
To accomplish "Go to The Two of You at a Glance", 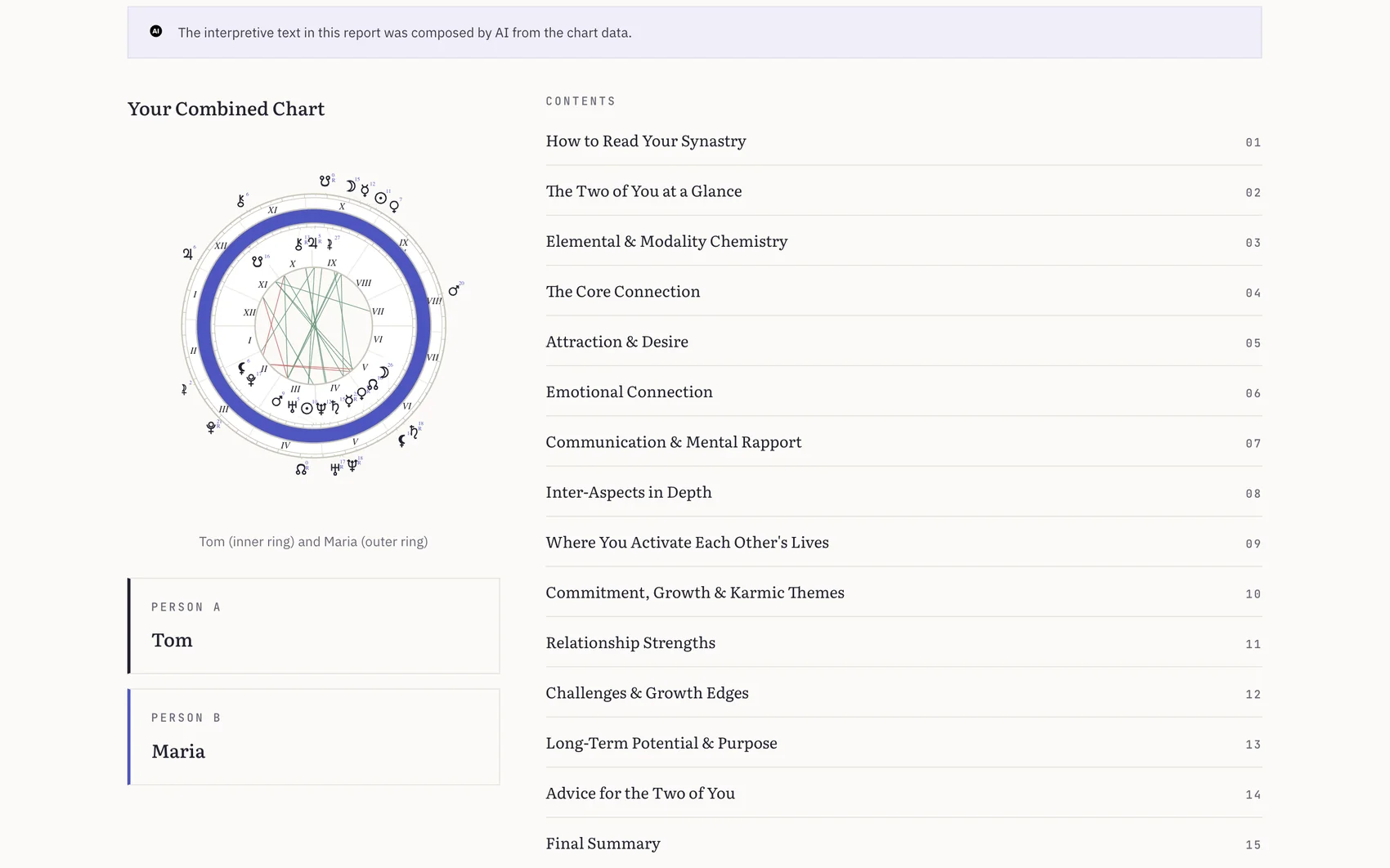I will 903,191.
